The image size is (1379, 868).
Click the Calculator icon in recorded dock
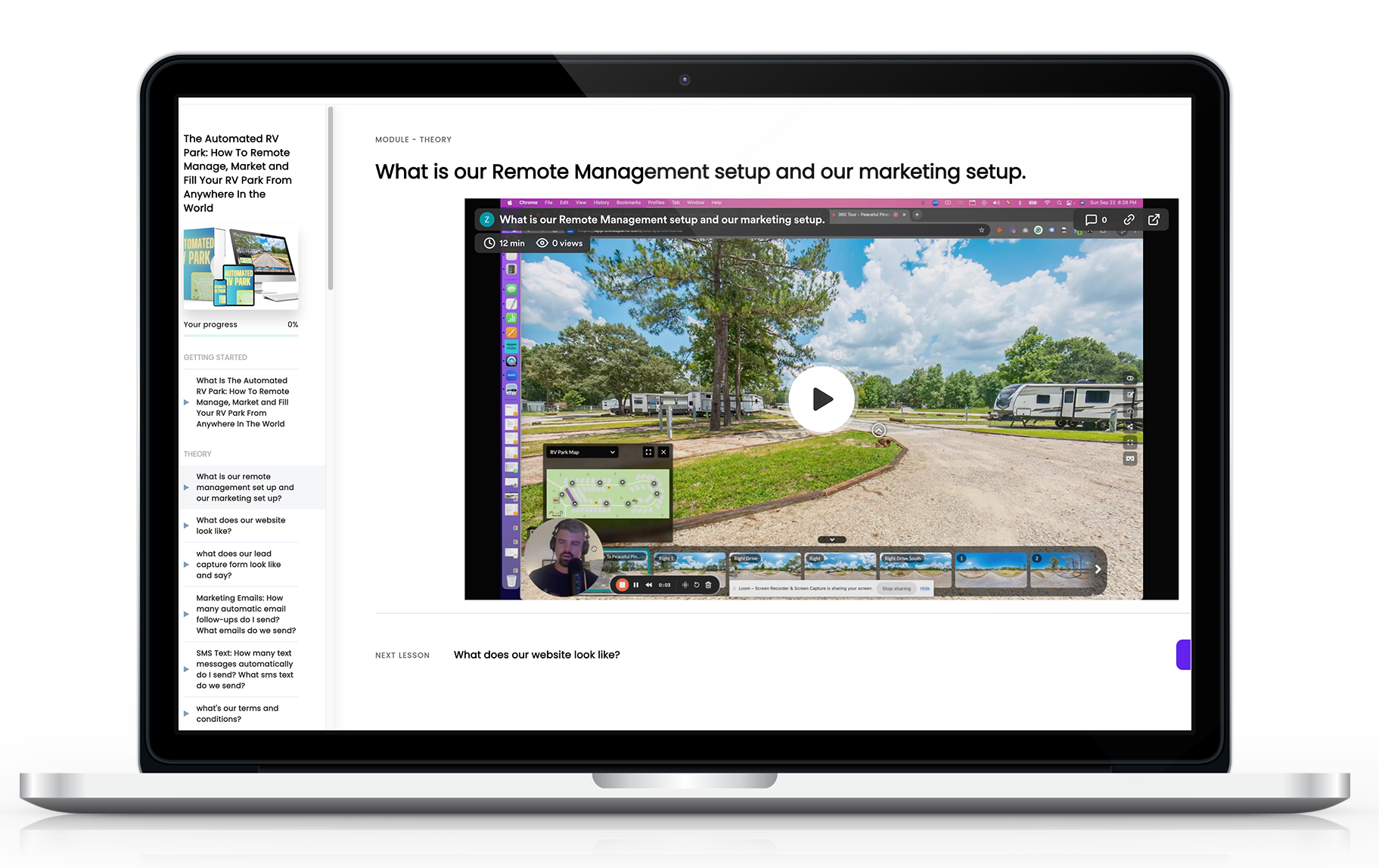pos(511,269)
